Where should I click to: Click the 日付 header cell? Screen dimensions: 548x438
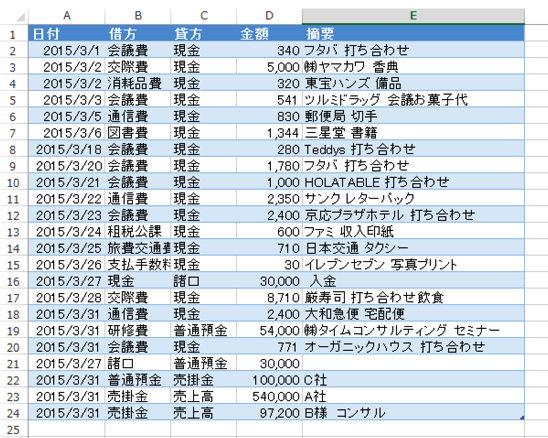coord(66,34)
